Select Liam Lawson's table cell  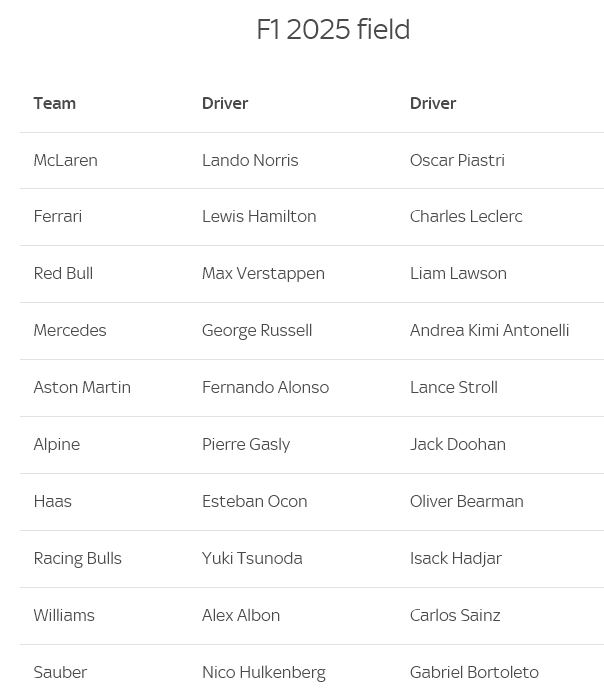click(x=458, y=273)
